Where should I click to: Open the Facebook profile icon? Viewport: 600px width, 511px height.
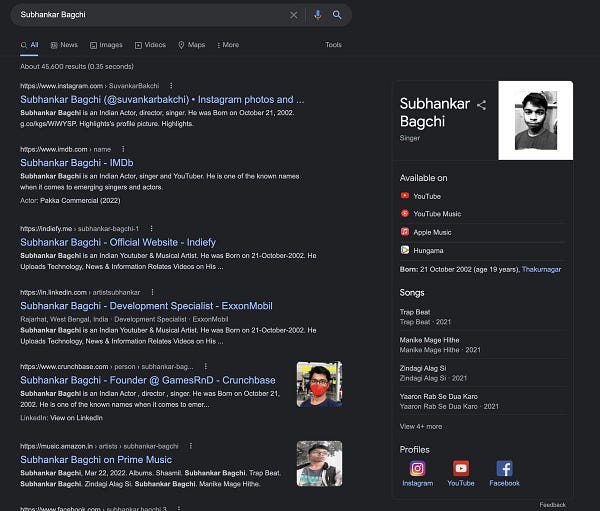[504, 468]
